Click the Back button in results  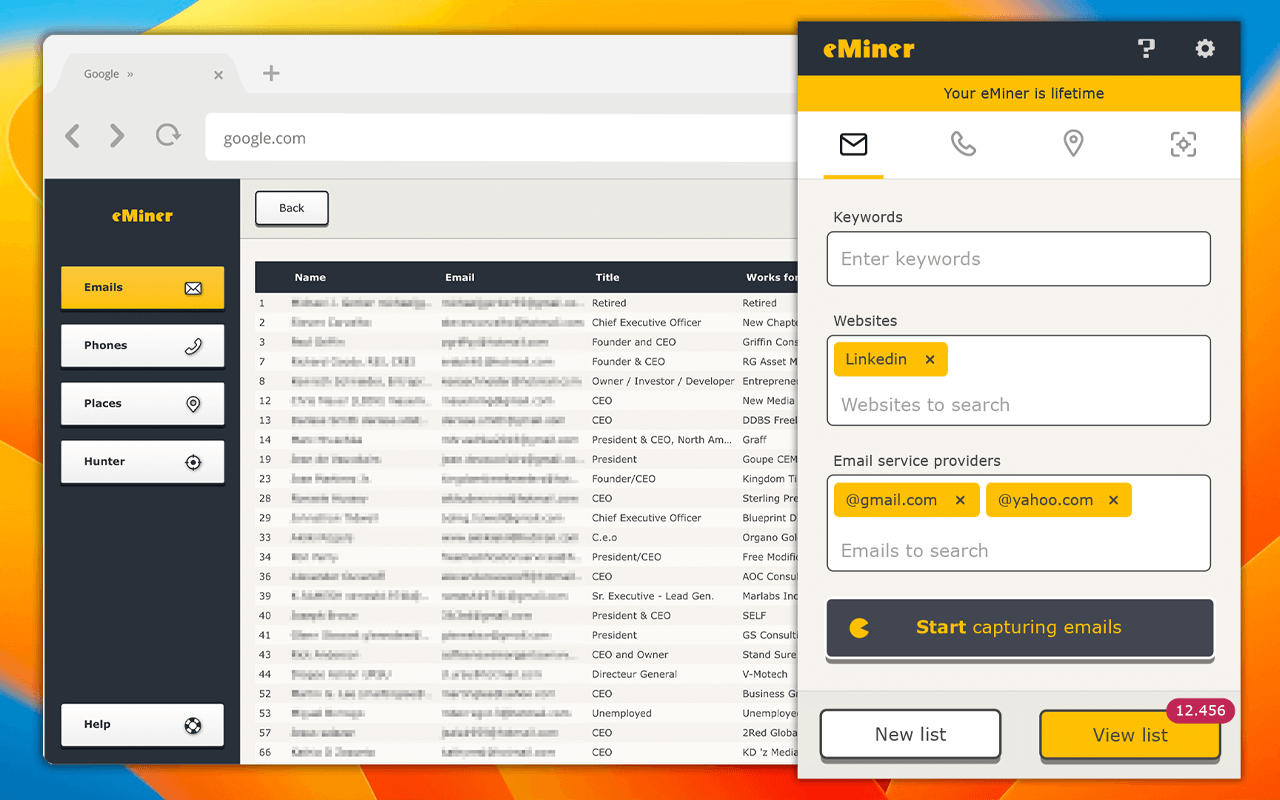[291, 208]
